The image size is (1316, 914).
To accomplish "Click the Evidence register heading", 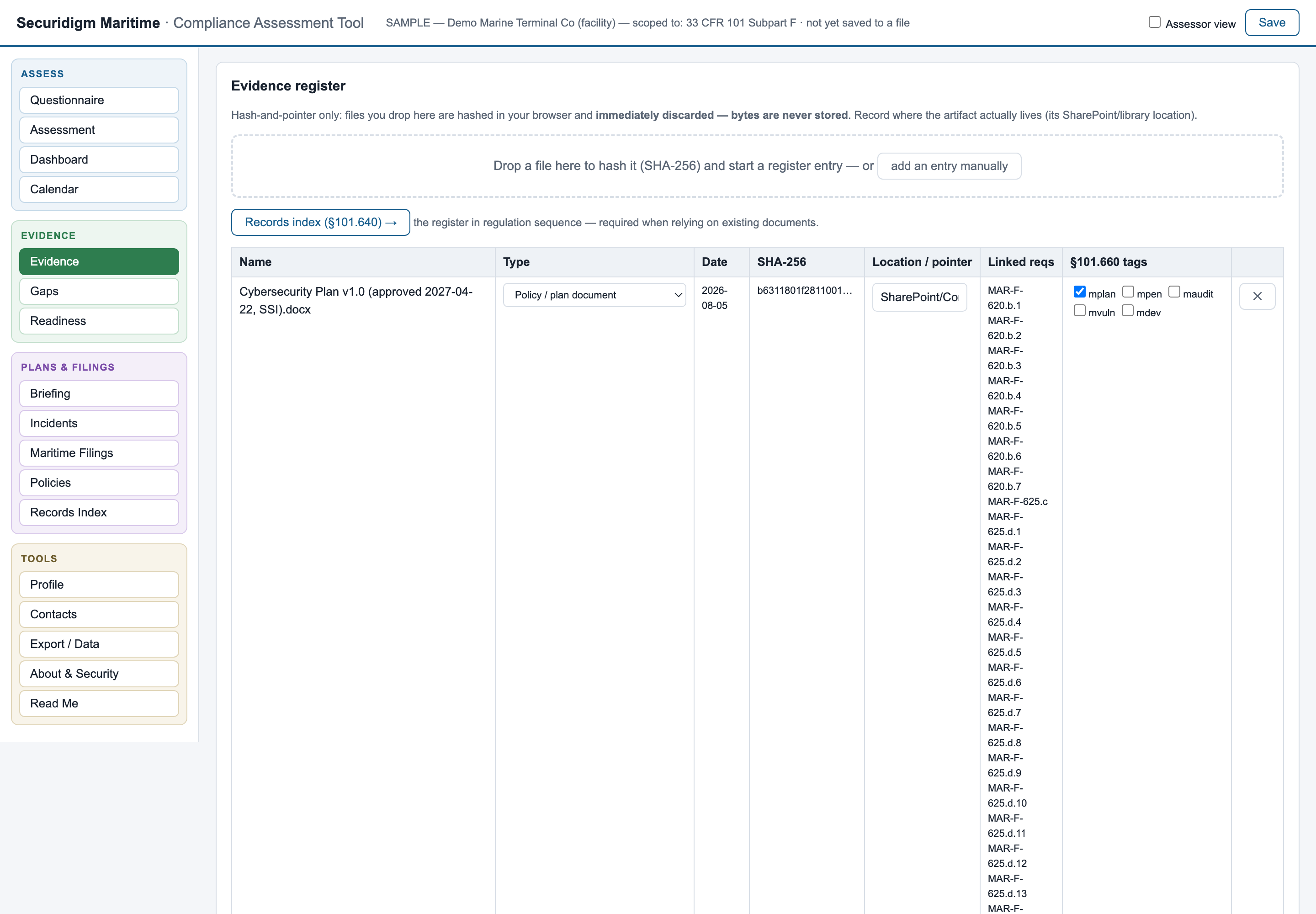I will 288,86.
